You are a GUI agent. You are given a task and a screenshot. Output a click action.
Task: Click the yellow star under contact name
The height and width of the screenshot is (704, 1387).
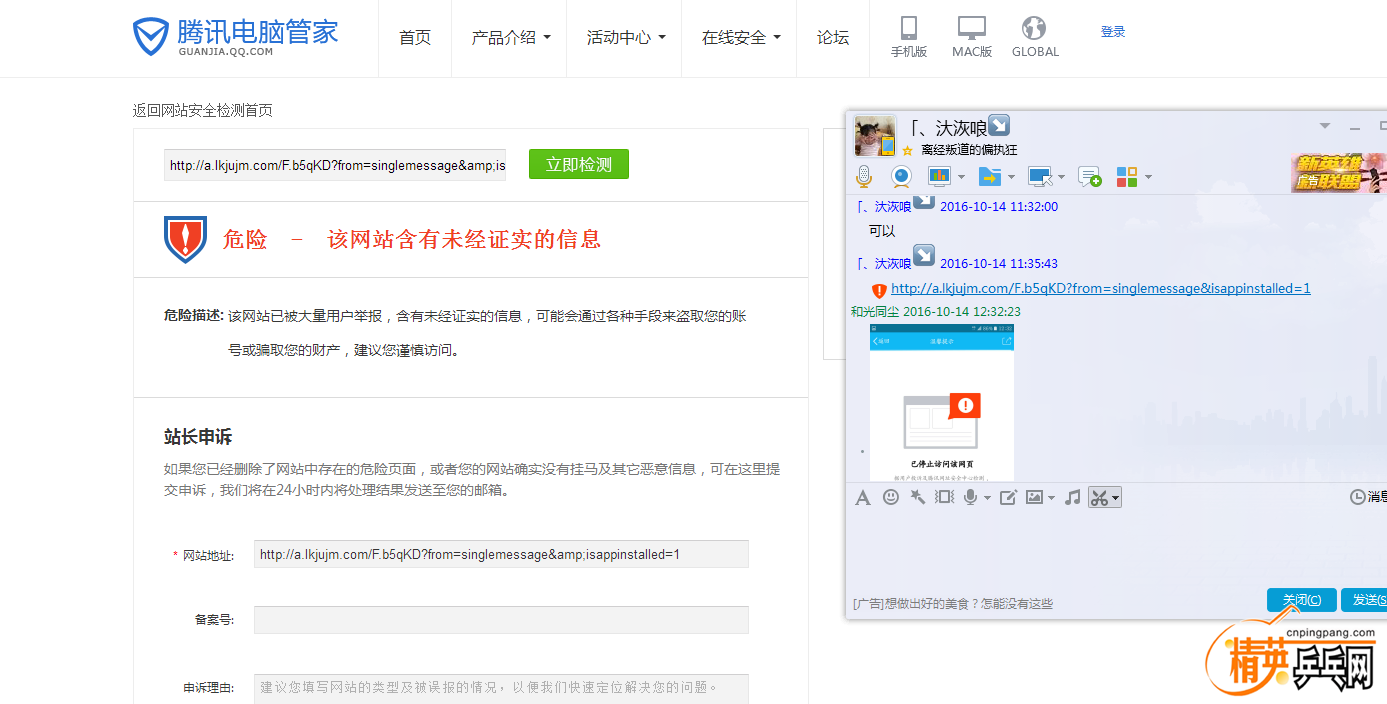click(x=907, y=150)
